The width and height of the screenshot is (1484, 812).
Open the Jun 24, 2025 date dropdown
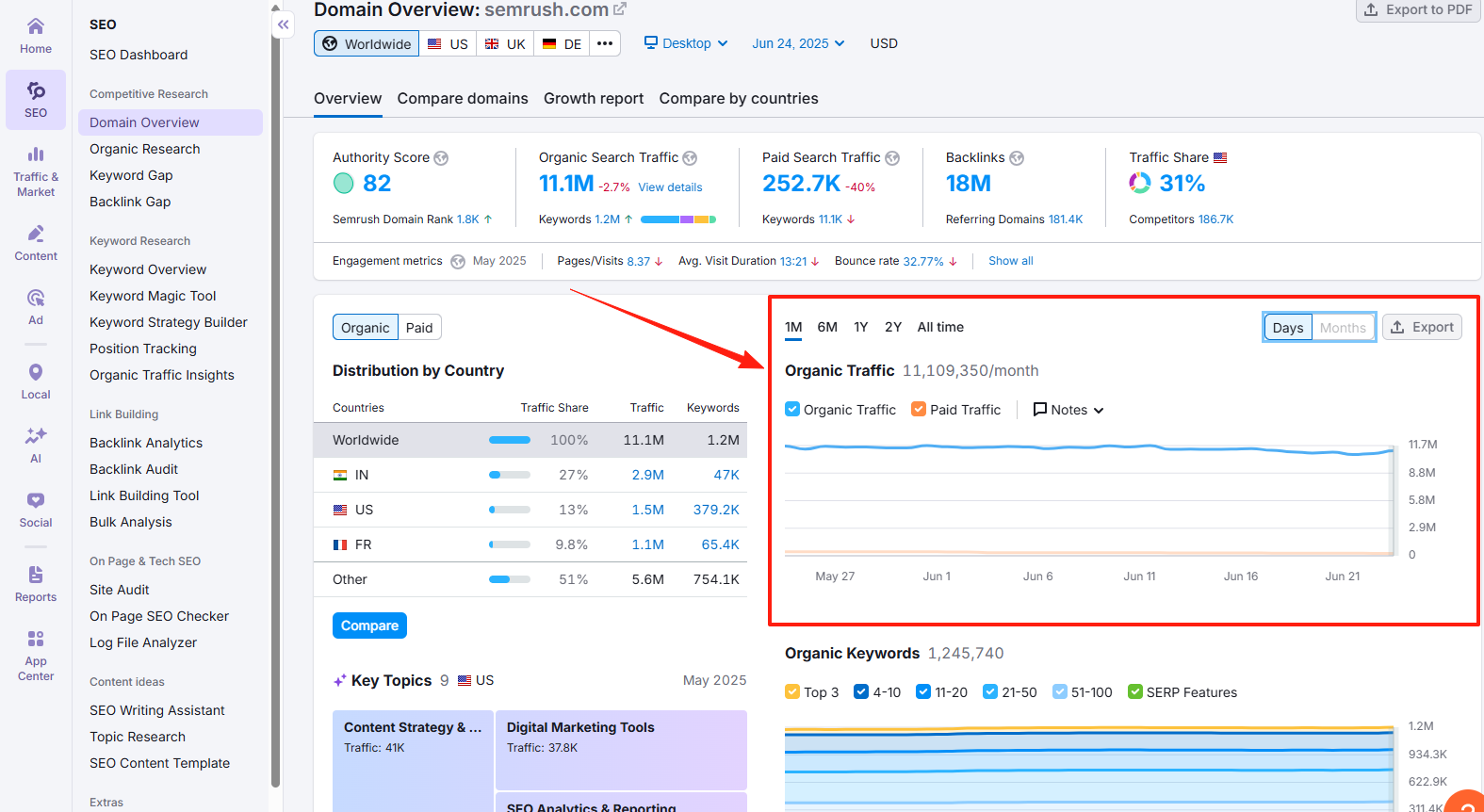click(x=798, y=43)
